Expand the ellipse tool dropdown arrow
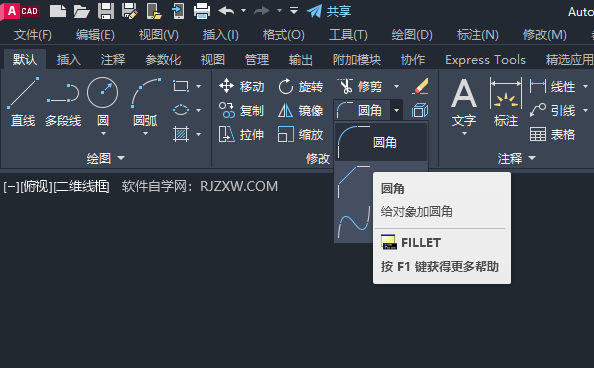Screen dimensions: 594x368 coord(199,110)
